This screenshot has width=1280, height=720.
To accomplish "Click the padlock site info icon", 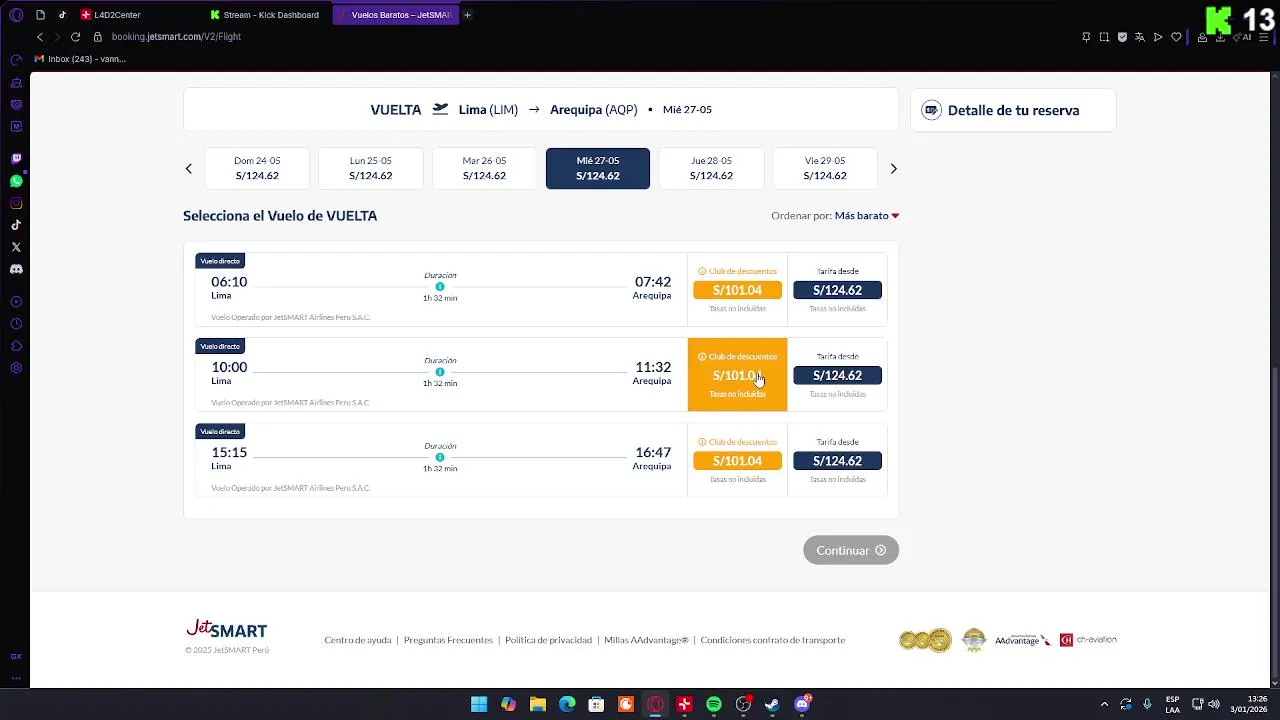I will [98, 37].
